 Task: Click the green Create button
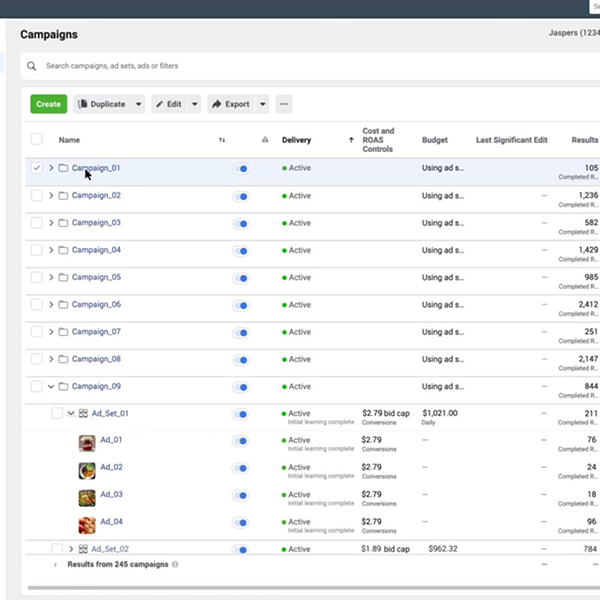48,104
